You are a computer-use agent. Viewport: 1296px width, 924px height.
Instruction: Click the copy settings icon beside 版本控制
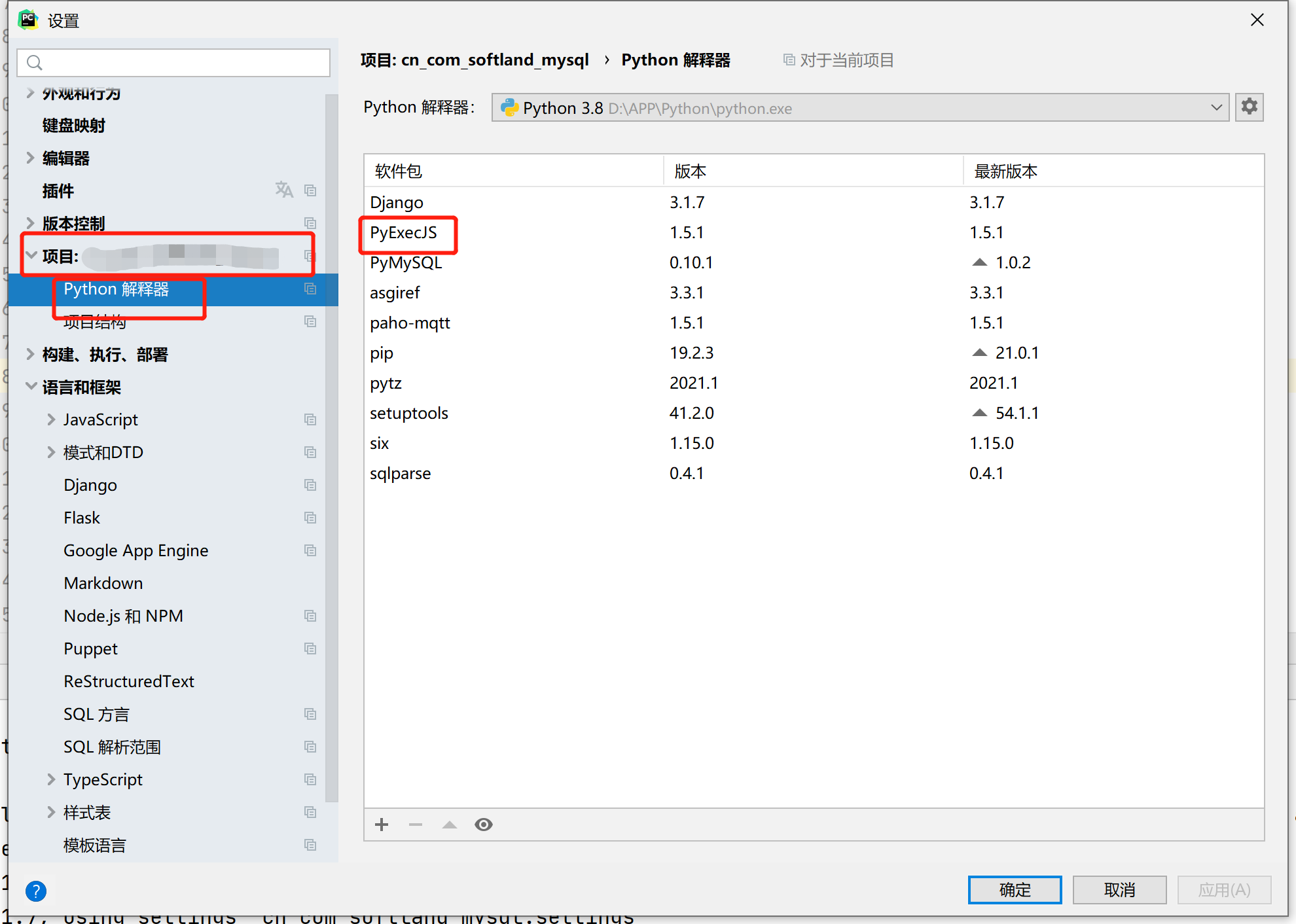click(310, 223)
